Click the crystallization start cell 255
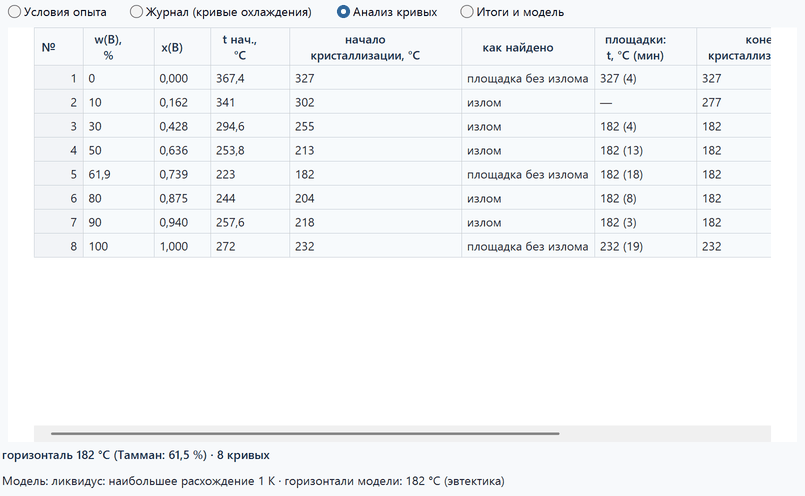805x496 pixels. coord(375,126)
